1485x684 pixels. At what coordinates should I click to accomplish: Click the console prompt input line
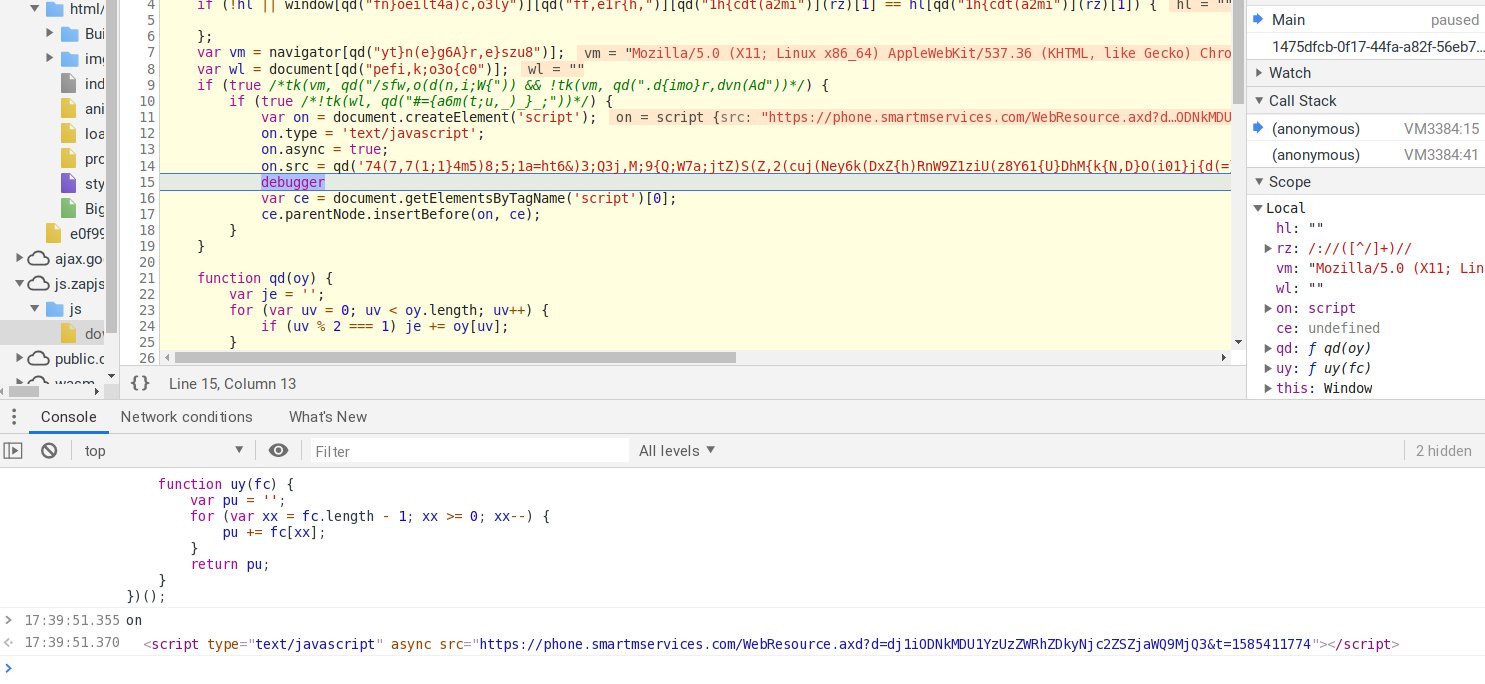click(x=742, y=667)
